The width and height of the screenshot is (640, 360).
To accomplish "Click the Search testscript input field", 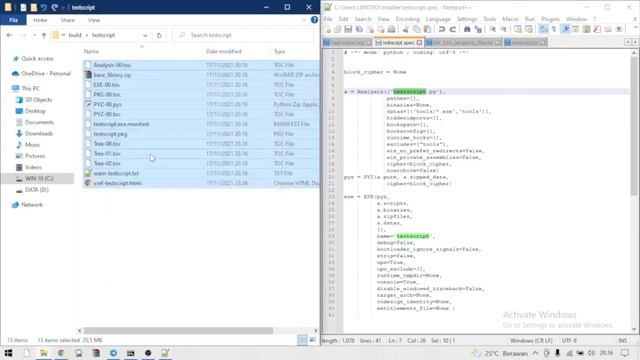I will [243, 35].
